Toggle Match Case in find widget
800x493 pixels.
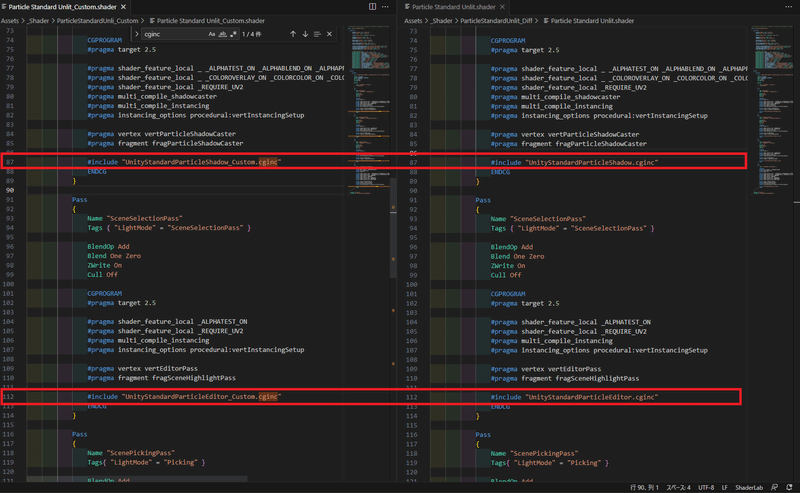tap(212, 34)
